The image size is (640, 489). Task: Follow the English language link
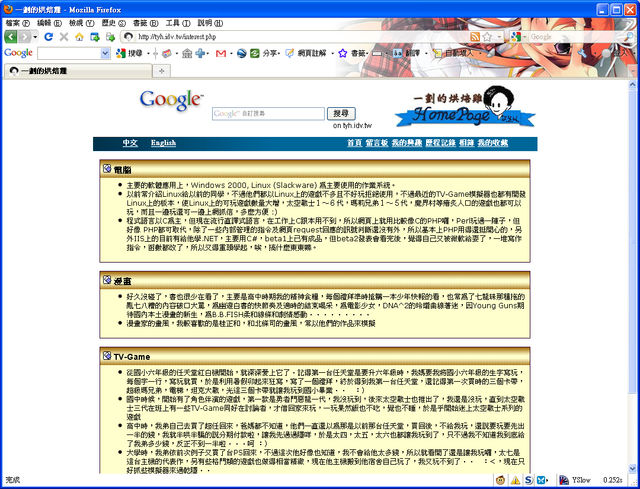tap(163, 143)
